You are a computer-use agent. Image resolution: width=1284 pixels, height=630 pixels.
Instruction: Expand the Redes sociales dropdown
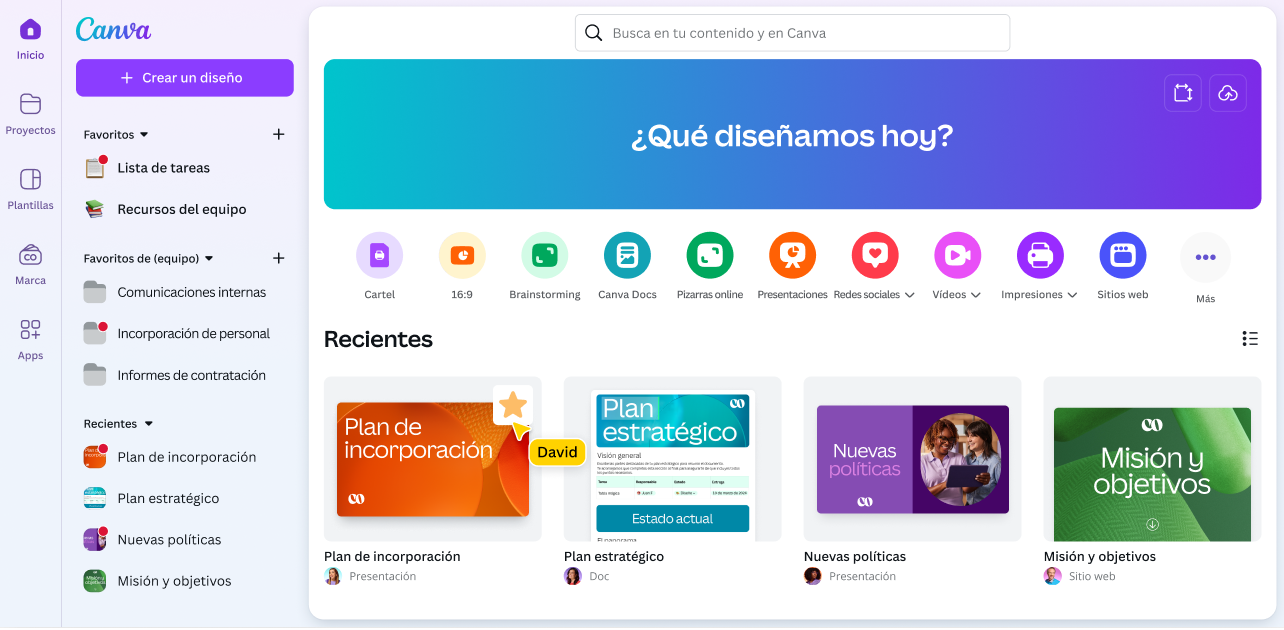coord(909,295)
